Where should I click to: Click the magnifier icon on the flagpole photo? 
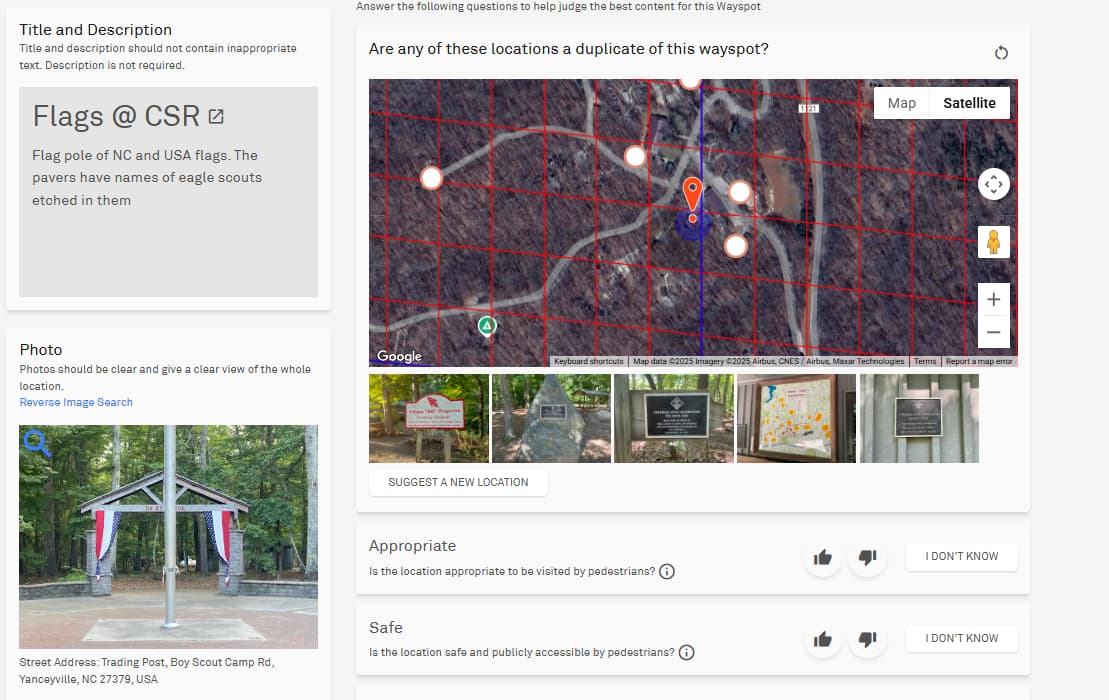(37, 443)
